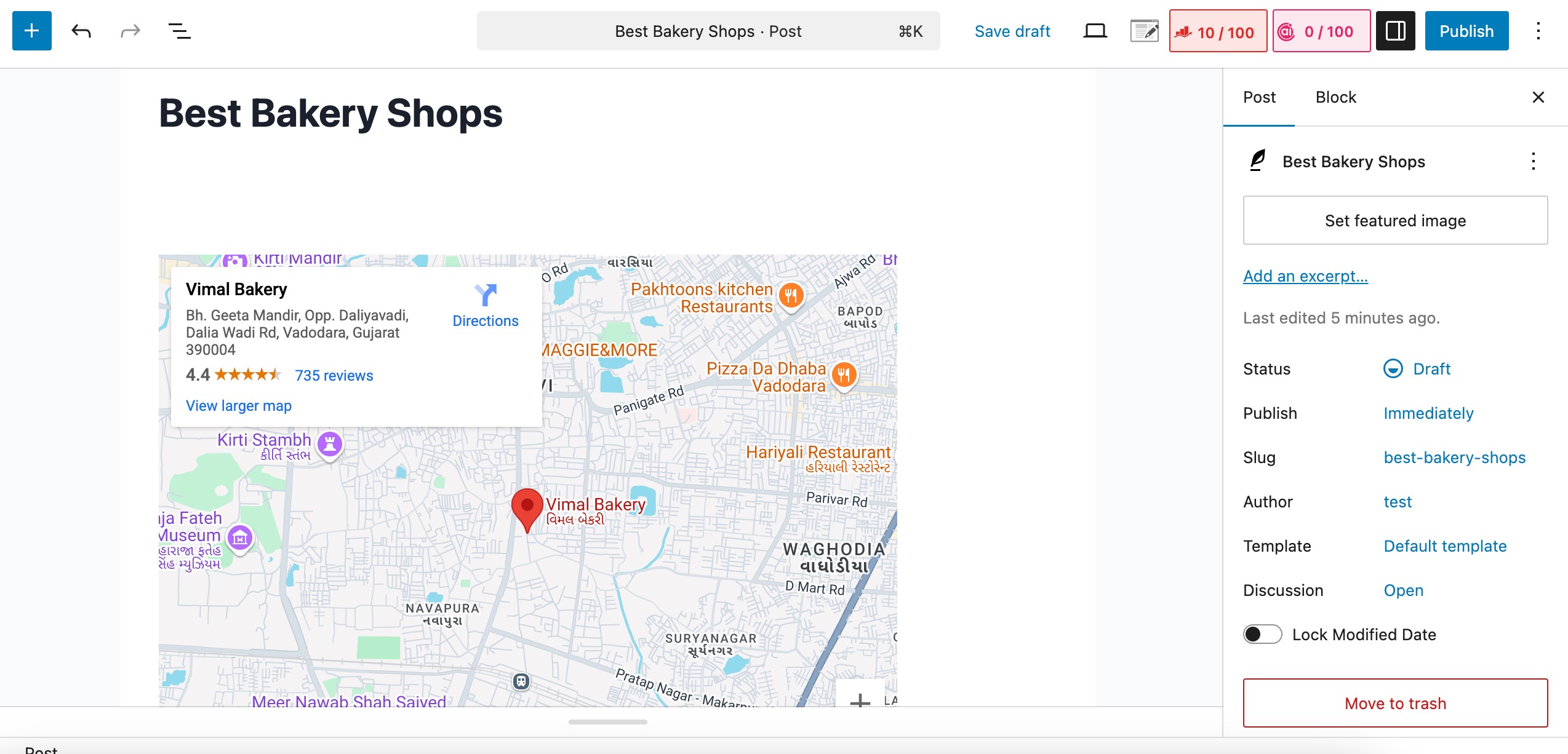Click the Publish button
1568x754 pixels.
click(1466, 31)
